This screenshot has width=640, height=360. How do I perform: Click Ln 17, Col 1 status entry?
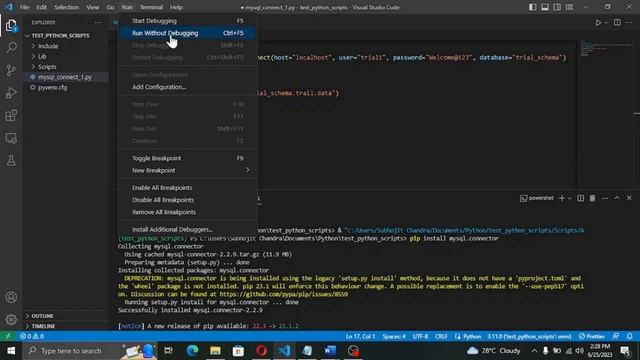(360, 336)
